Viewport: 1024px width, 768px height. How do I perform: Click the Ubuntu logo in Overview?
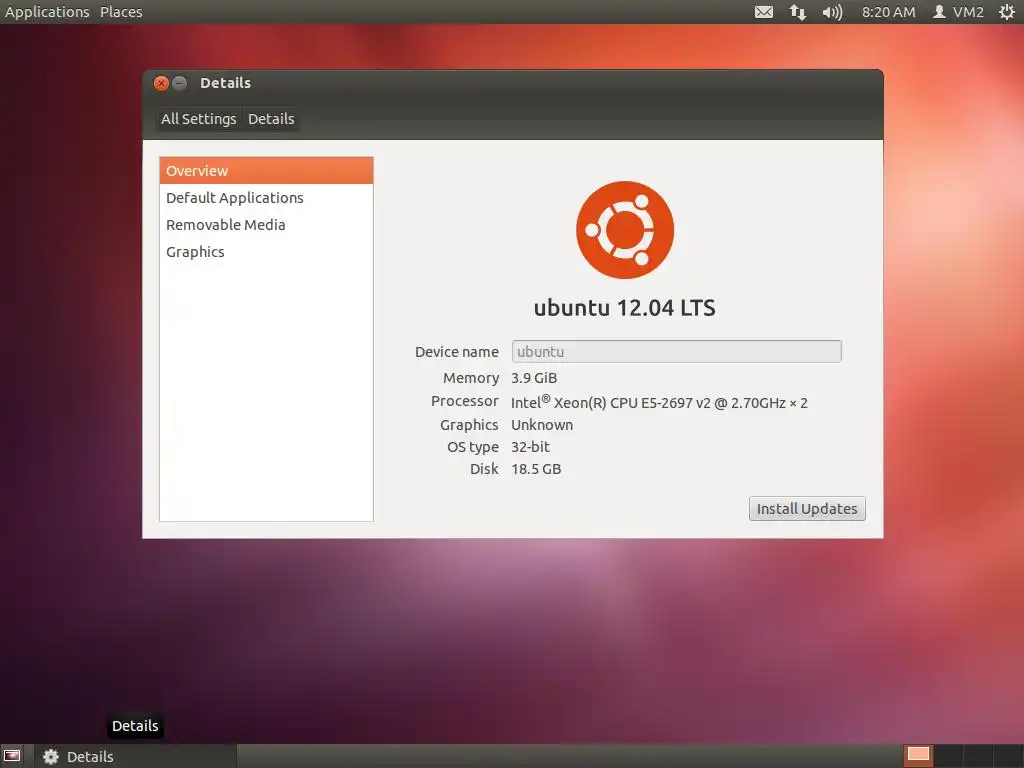(625, 230)
